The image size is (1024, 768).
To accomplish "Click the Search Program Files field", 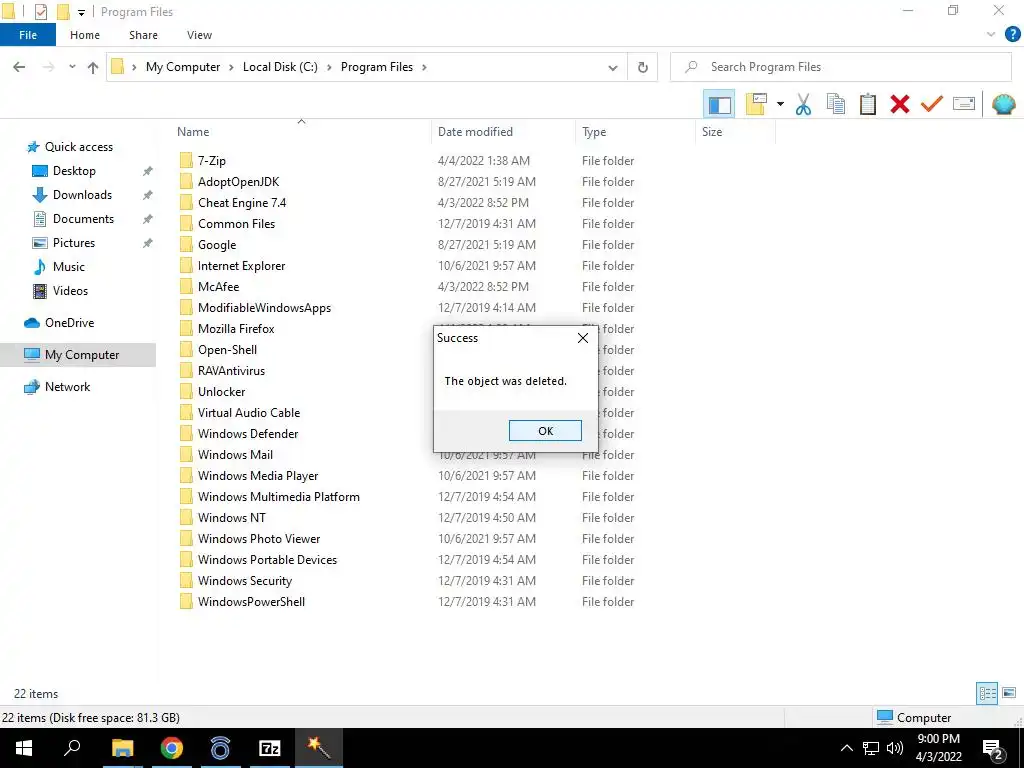I will (x=840, y=67).
